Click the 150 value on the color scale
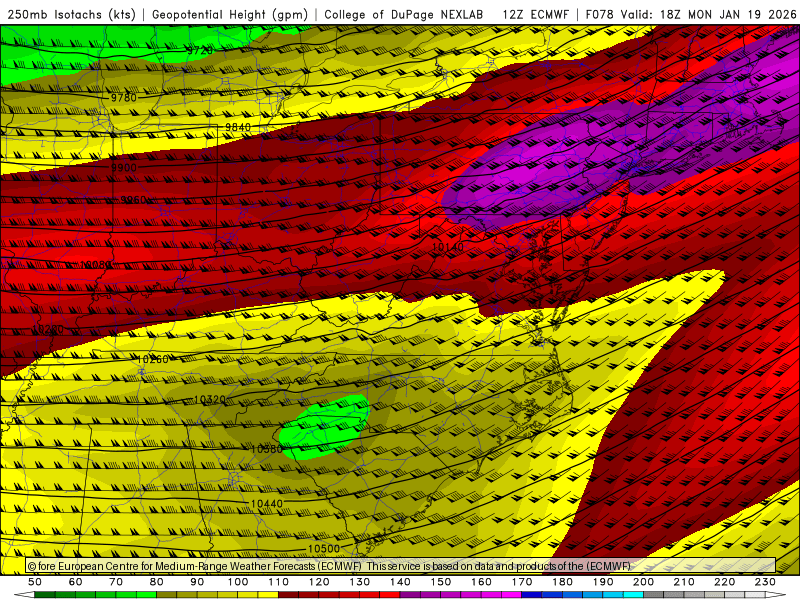The width and height of the screenshot is (800, 600). tap(440, 582)
